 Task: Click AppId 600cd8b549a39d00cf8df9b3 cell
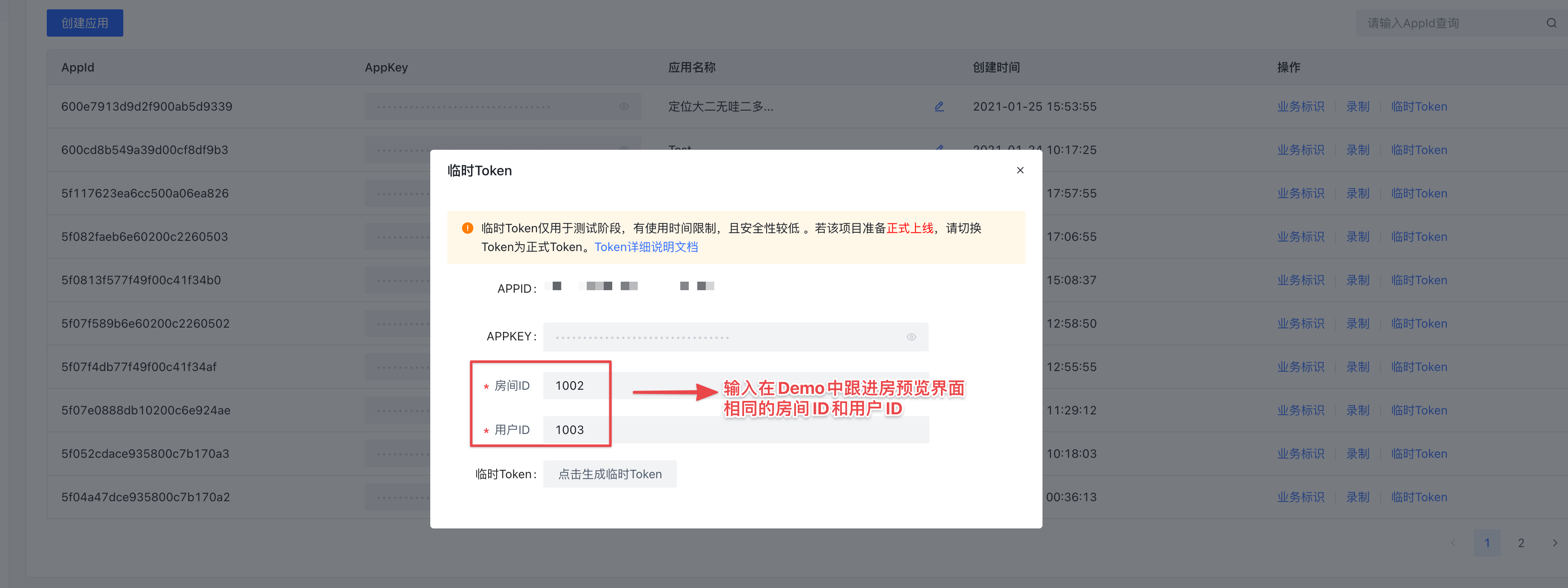[x=145, y=150]
